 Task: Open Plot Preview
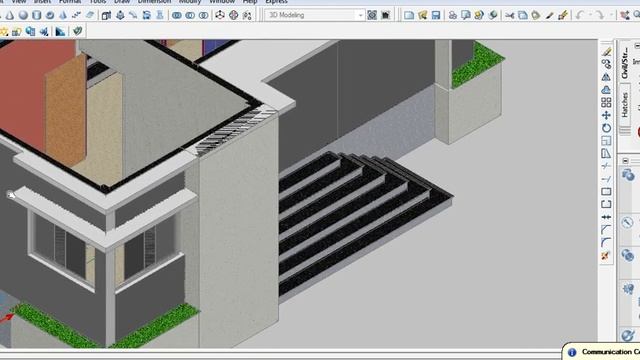pyautogui.click(x=466, y=16)
